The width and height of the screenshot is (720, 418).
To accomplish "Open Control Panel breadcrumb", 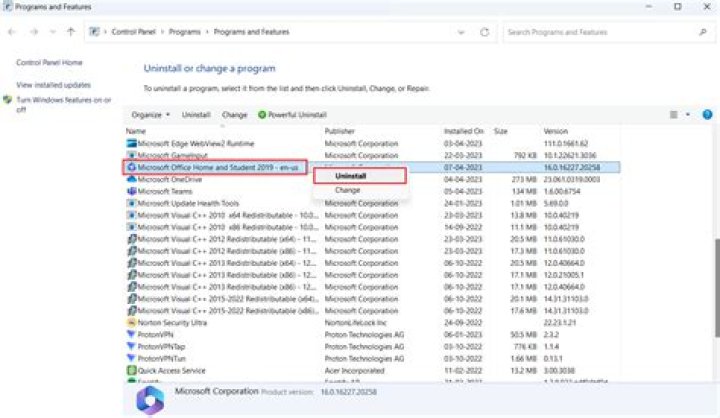I will tap(134, 32).
